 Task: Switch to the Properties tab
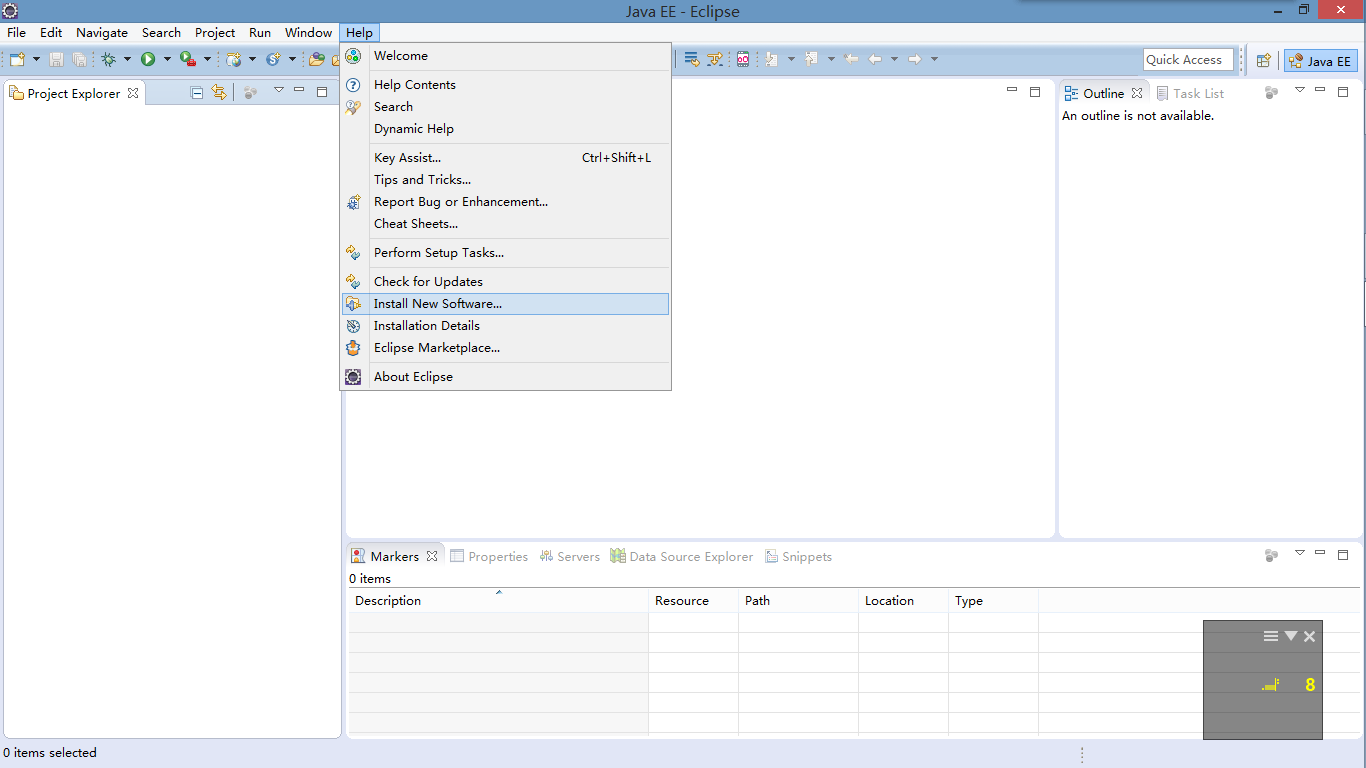(489, 557)
